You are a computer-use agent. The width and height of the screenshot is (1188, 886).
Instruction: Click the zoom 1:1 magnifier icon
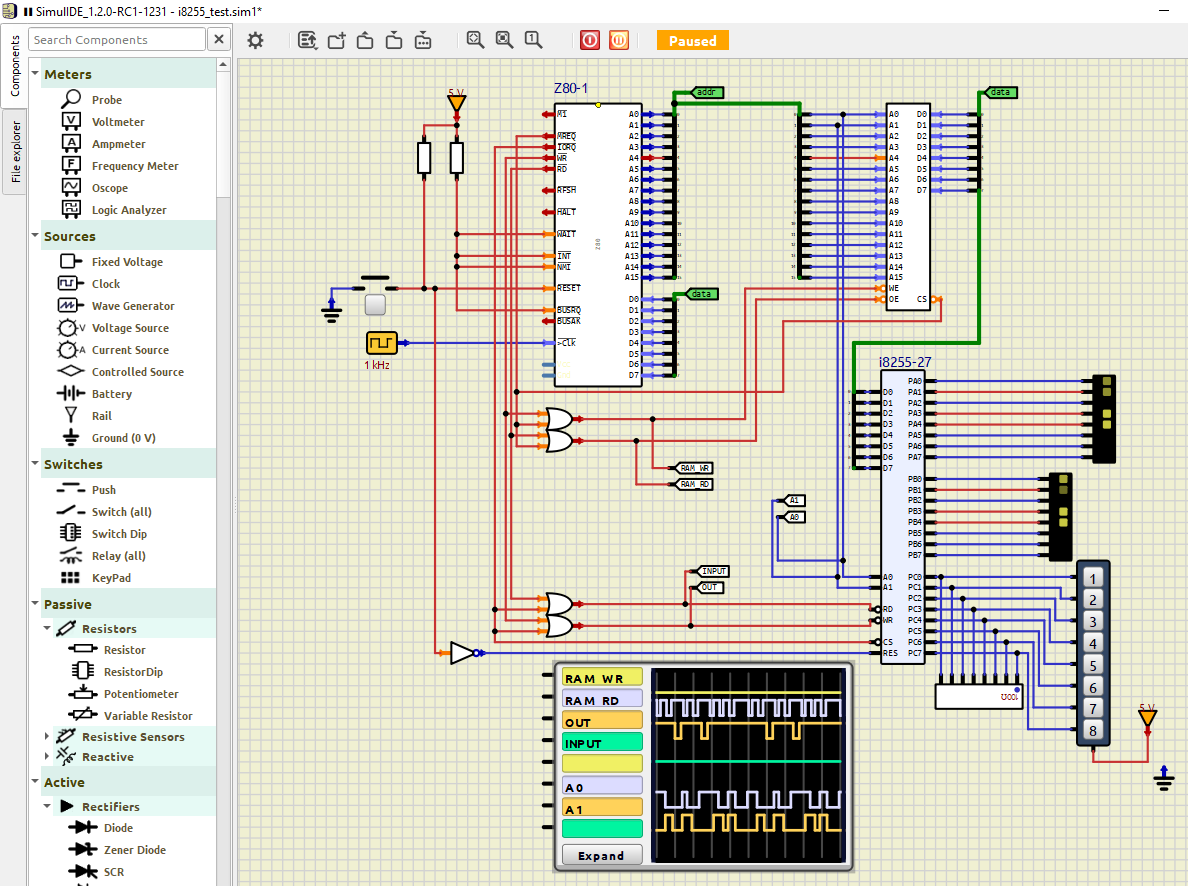[533, 40]
